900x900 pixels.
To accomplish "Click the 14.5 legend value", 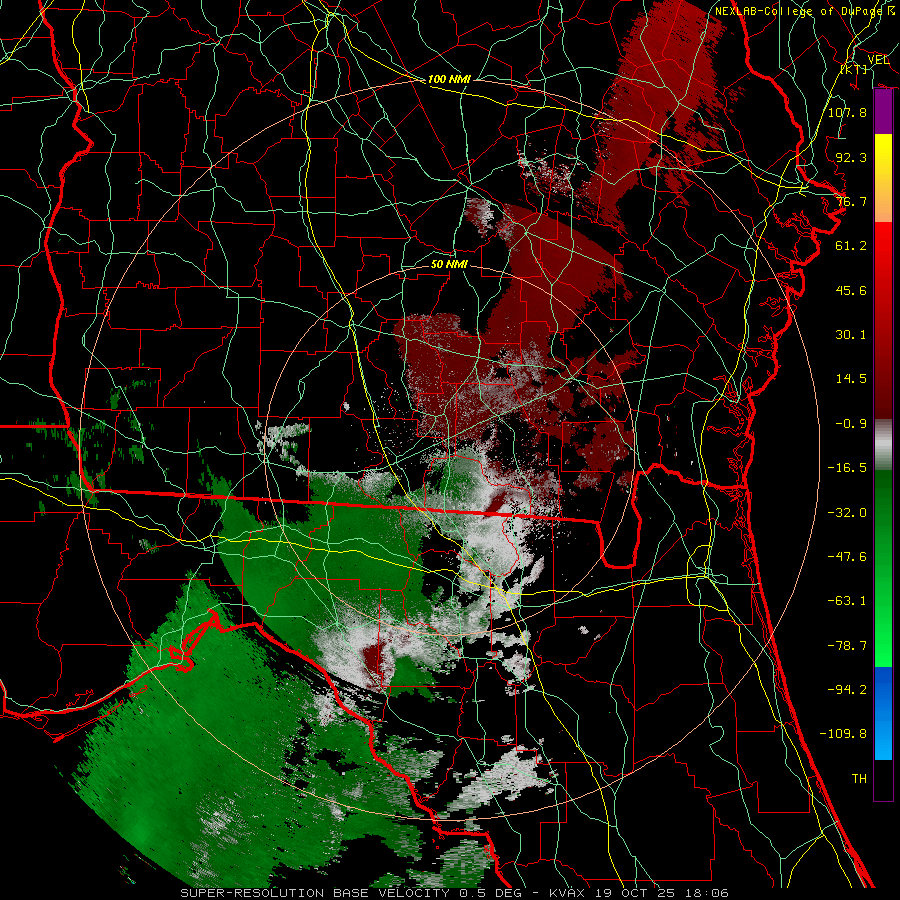I will [851, 379].
